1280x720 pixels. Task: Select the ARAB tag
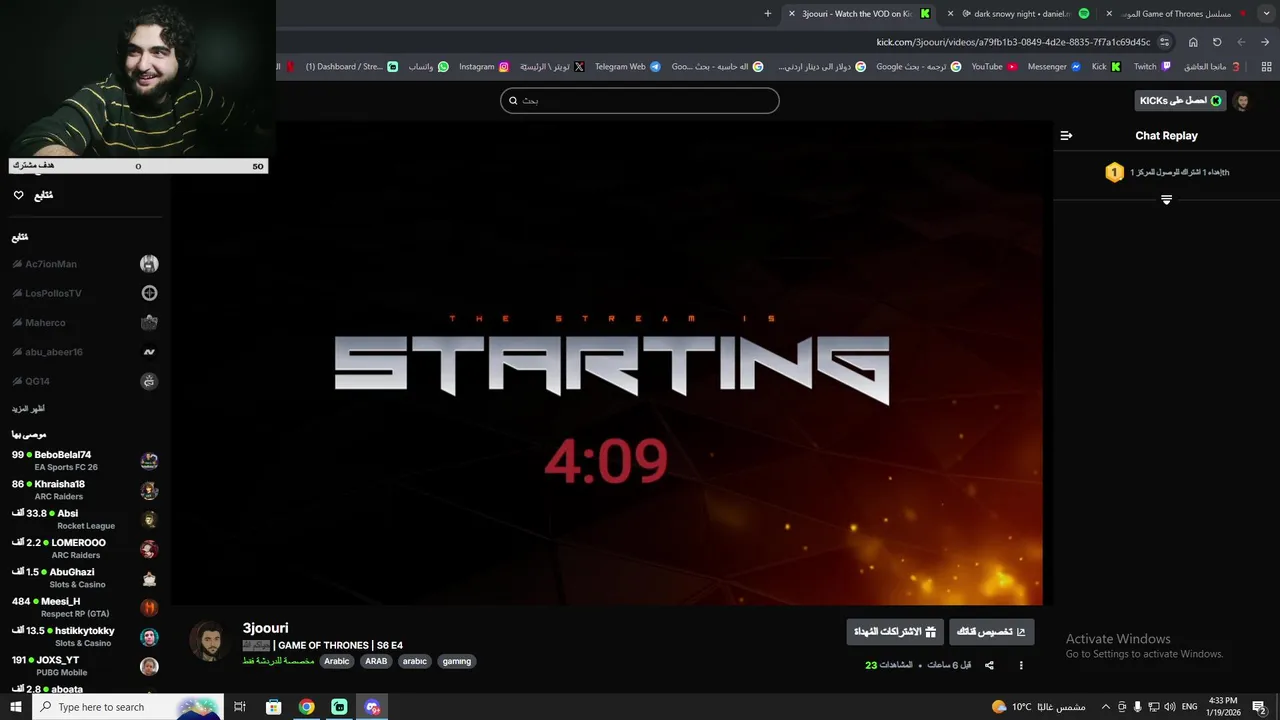pos(376,661)
